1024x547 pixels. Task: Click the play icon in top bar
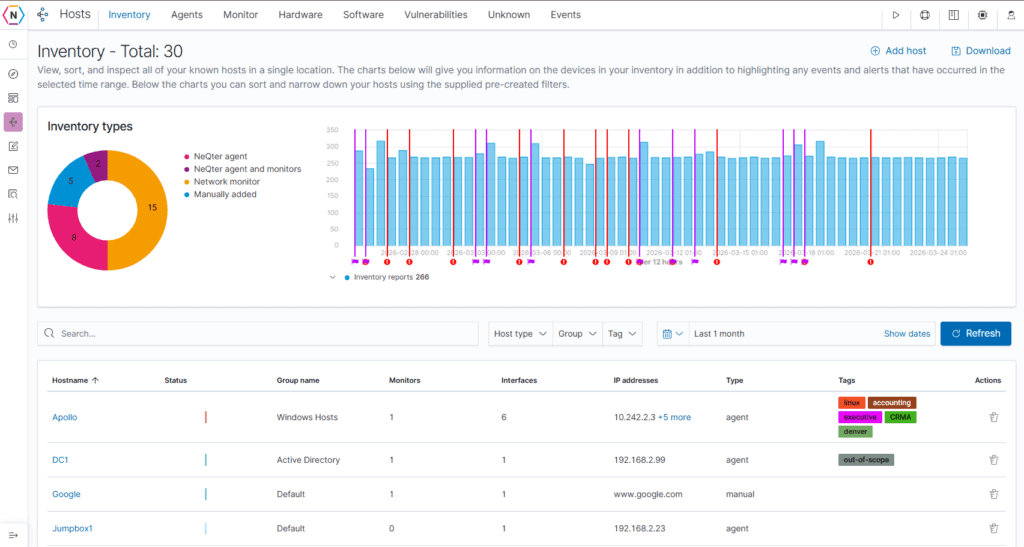pos(896,15)
